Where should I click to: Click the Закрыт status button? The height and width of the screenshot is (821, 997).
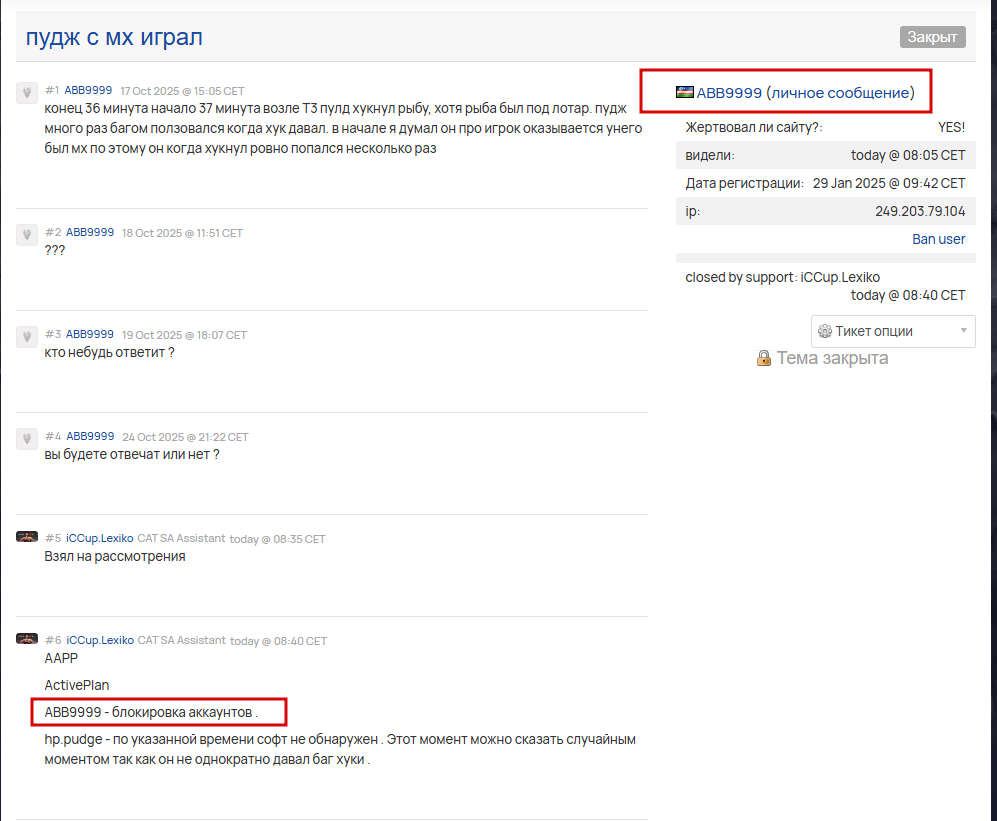[932, 37]
